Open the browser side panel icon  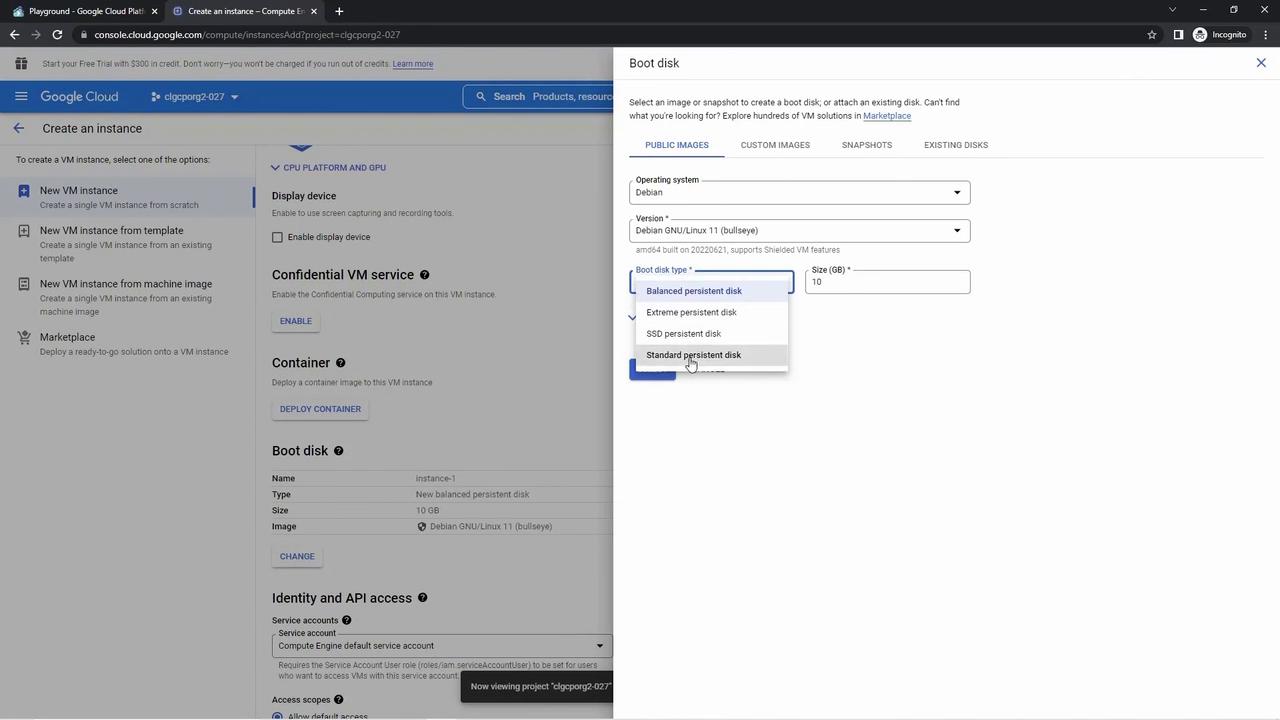click(x=1178, y=35)
